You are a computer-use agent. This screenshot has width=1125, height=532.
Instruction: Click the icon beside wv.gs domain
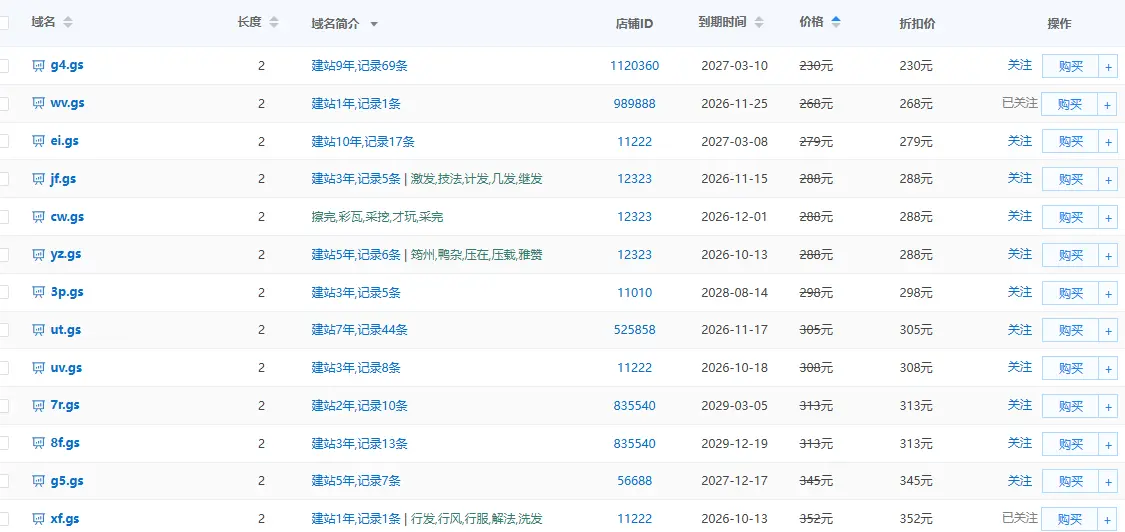[39, 103]
